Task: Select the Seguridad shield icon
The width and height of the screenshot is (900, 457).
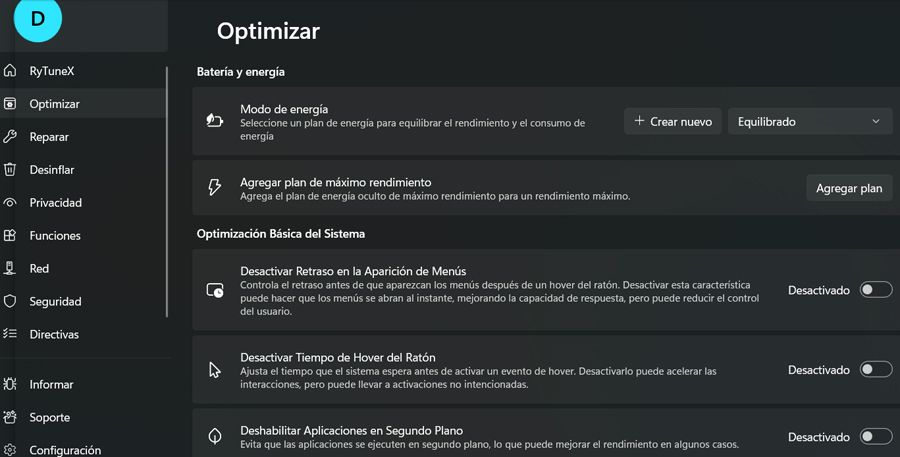Action: tap(10, 301)
